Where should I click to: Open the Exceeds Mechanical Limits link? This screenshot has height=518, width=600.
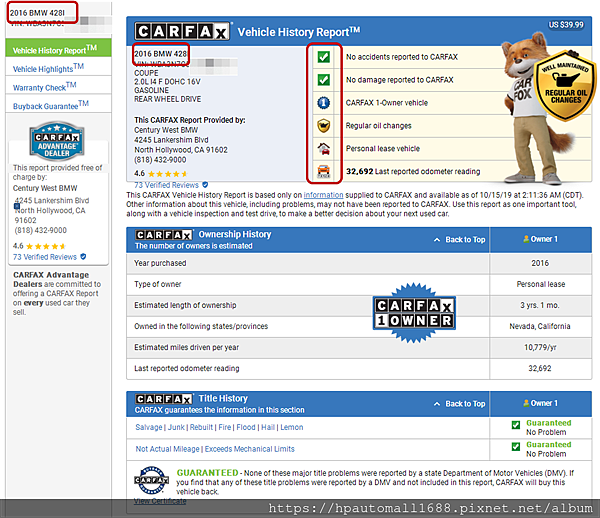[x=249, y=449]
